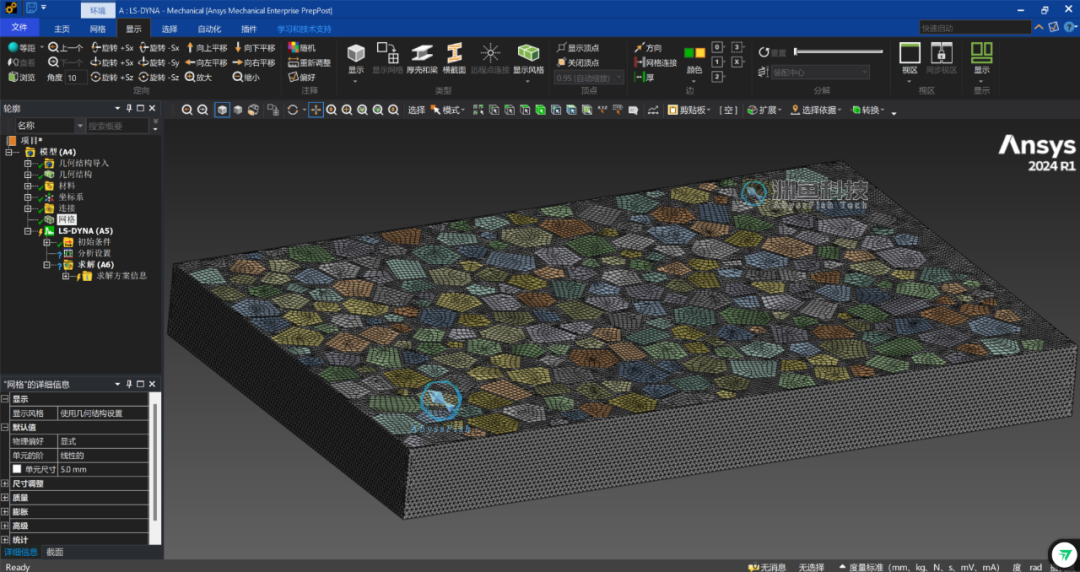
Task: Enable the 单元尺寸 checkbox
Action: (x=16, y=469)
